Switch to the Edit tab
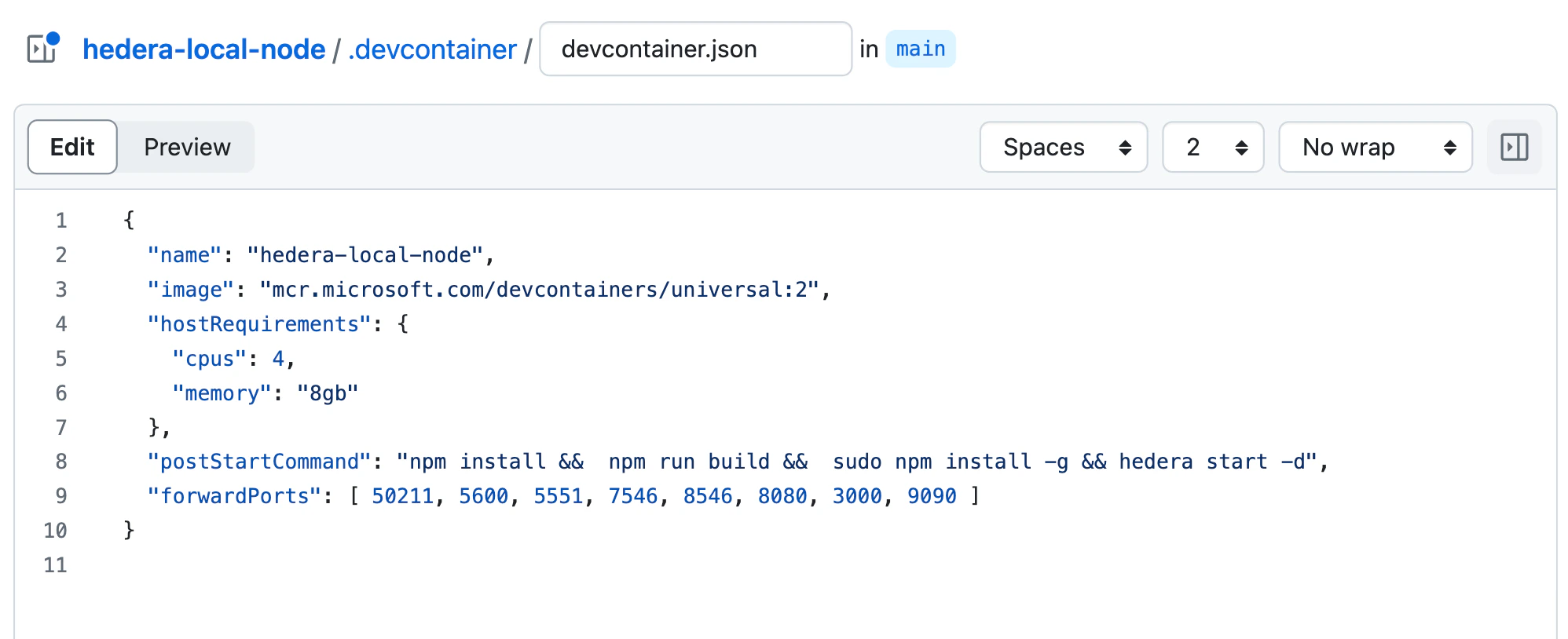This screenshot has height=639, width=1568. pos(72,147)
